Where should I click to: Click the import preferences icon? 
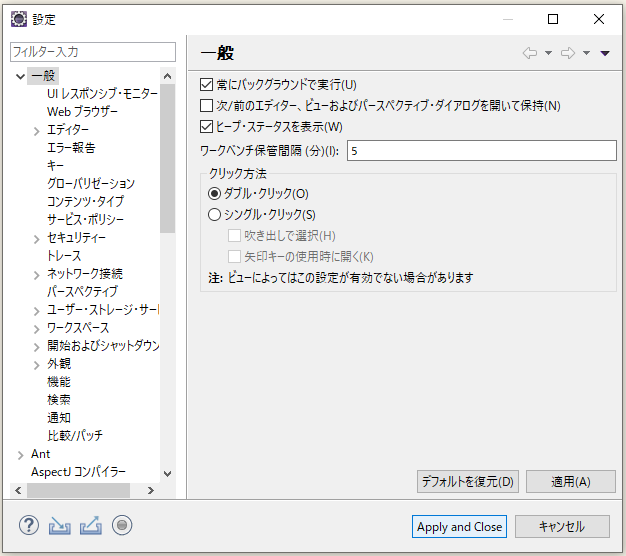click(x=59, y=526)
